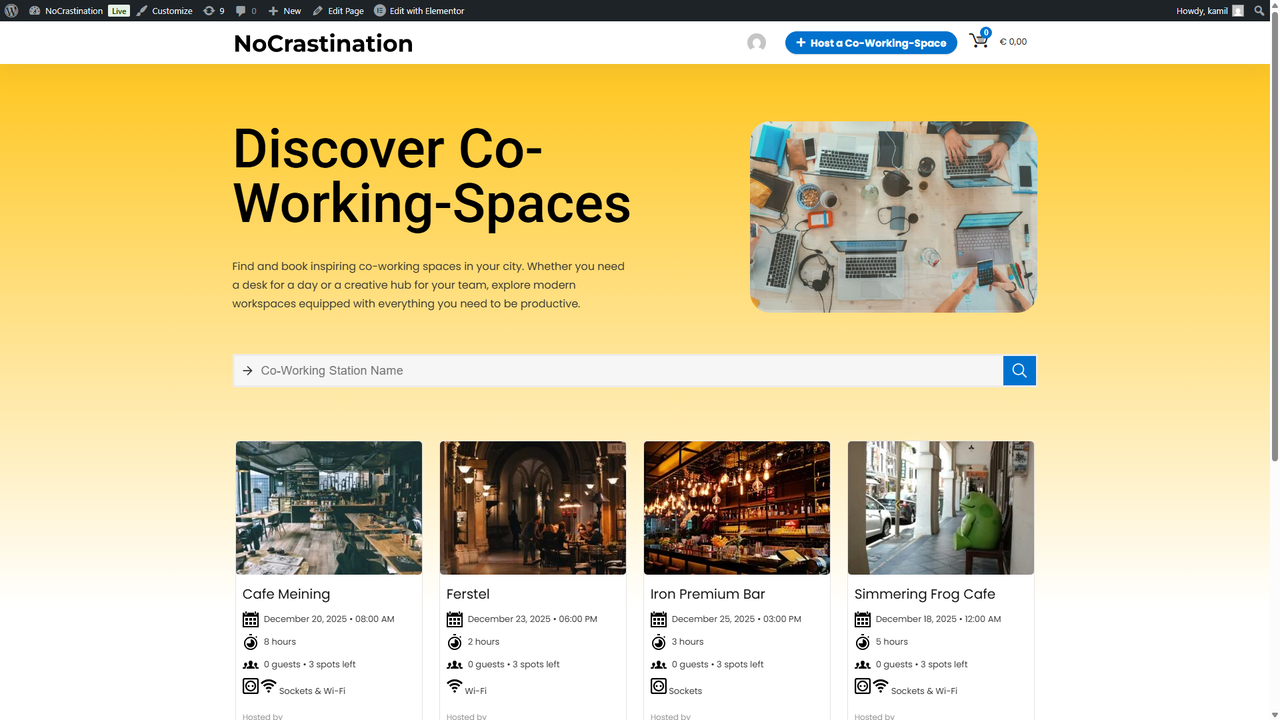The width and height of the screenshot is (1280, 720).
Task: Click stopwatch icon beside 8 hours
Action: pos(251,642)
